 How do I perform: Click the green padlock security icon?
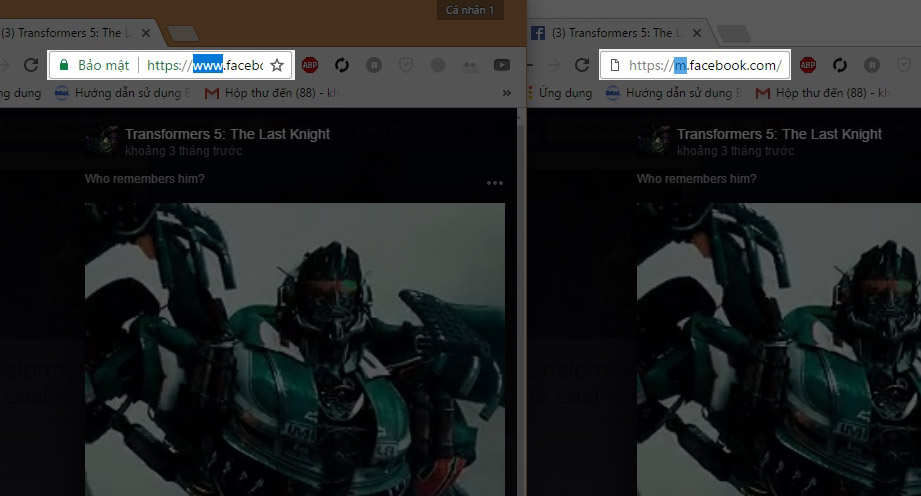click(64, 65)
